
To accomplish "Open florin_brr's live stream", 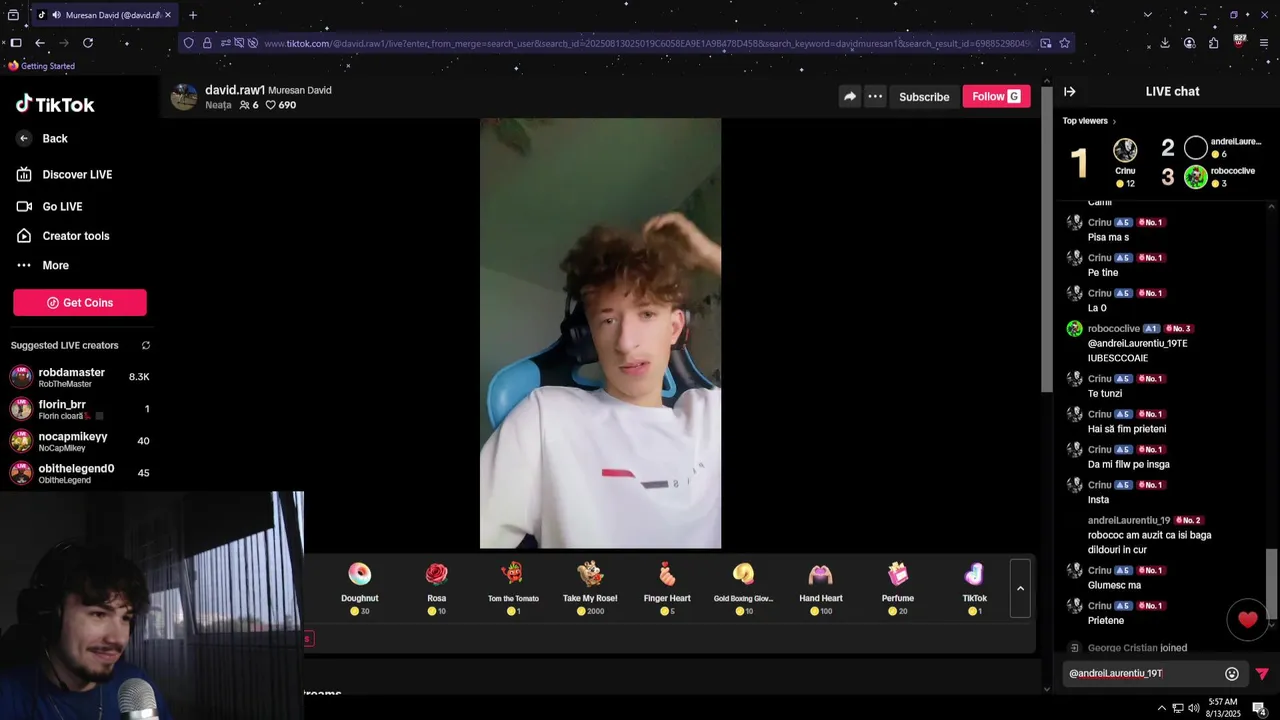I will pos(80,409).
